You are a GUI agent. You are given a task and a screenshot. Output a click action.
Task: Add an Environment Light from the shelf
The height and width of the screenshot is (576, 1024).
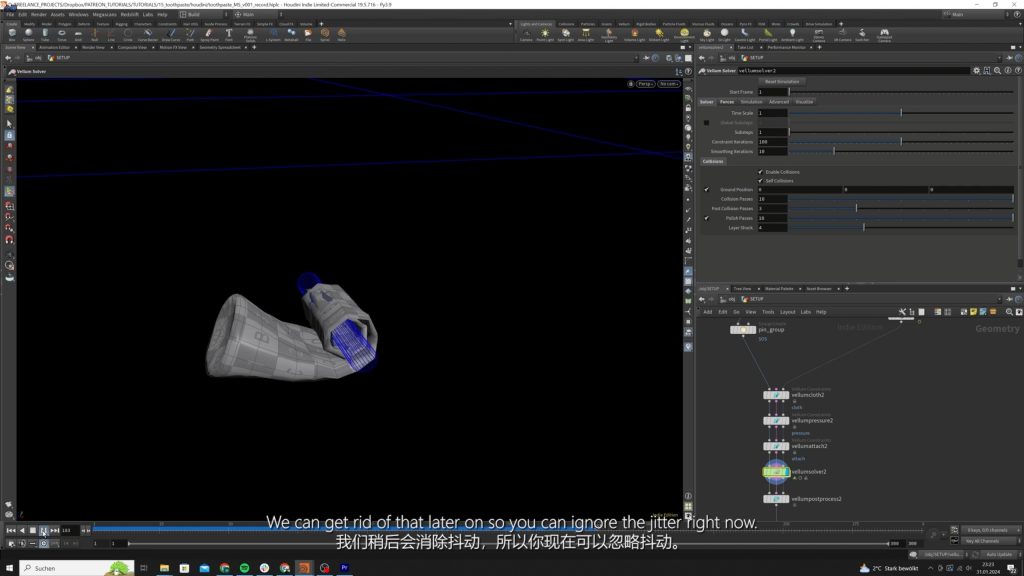point(684,35)
